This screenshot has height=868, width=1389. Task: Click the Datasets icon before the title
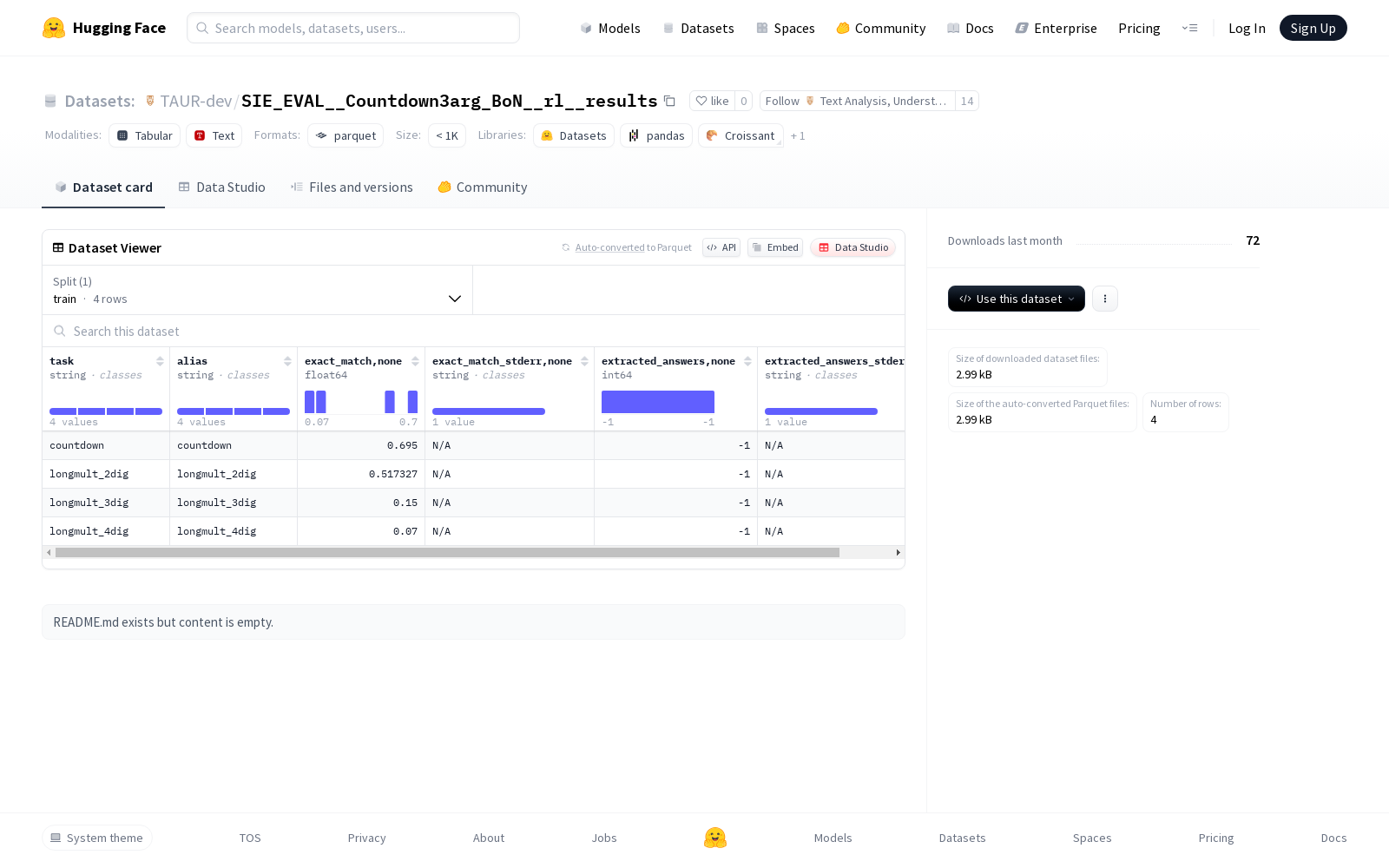point(50,101)
